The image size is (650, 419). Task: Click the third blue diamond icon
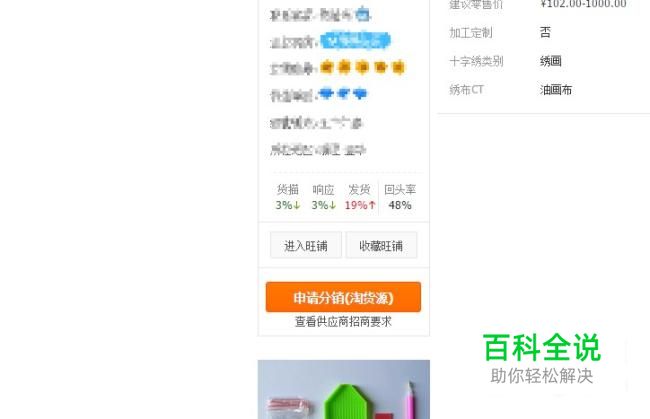click(x=360, y=94)
